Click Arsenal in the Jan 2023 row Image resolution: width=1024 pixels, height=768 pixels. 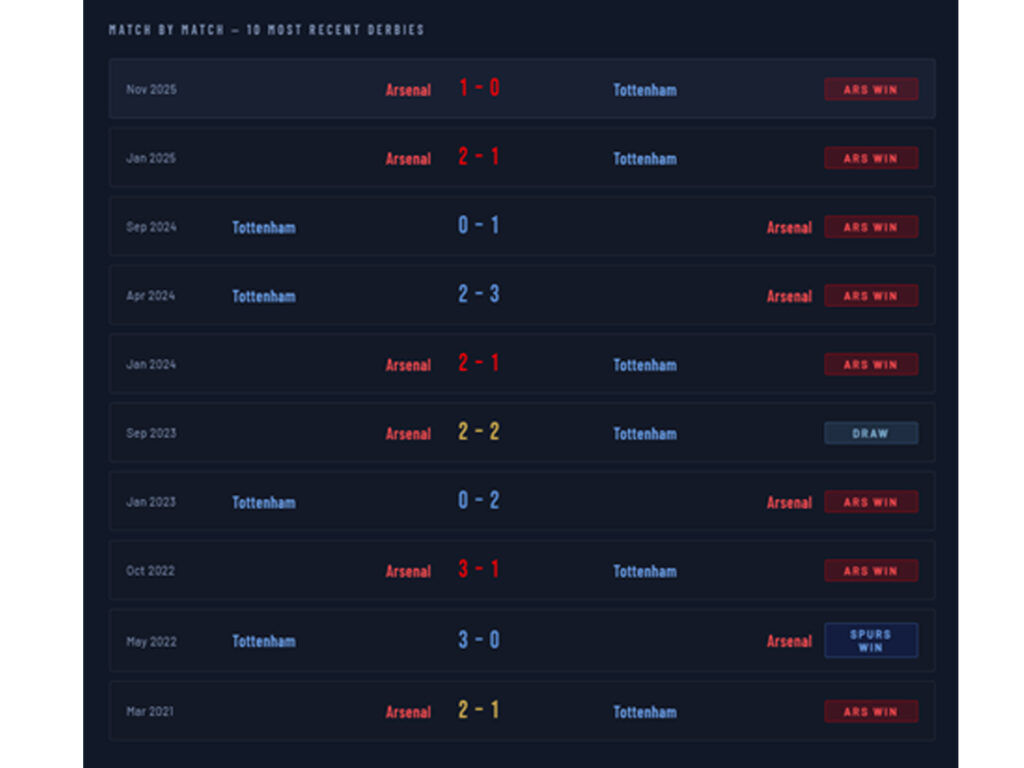[789, 503]
